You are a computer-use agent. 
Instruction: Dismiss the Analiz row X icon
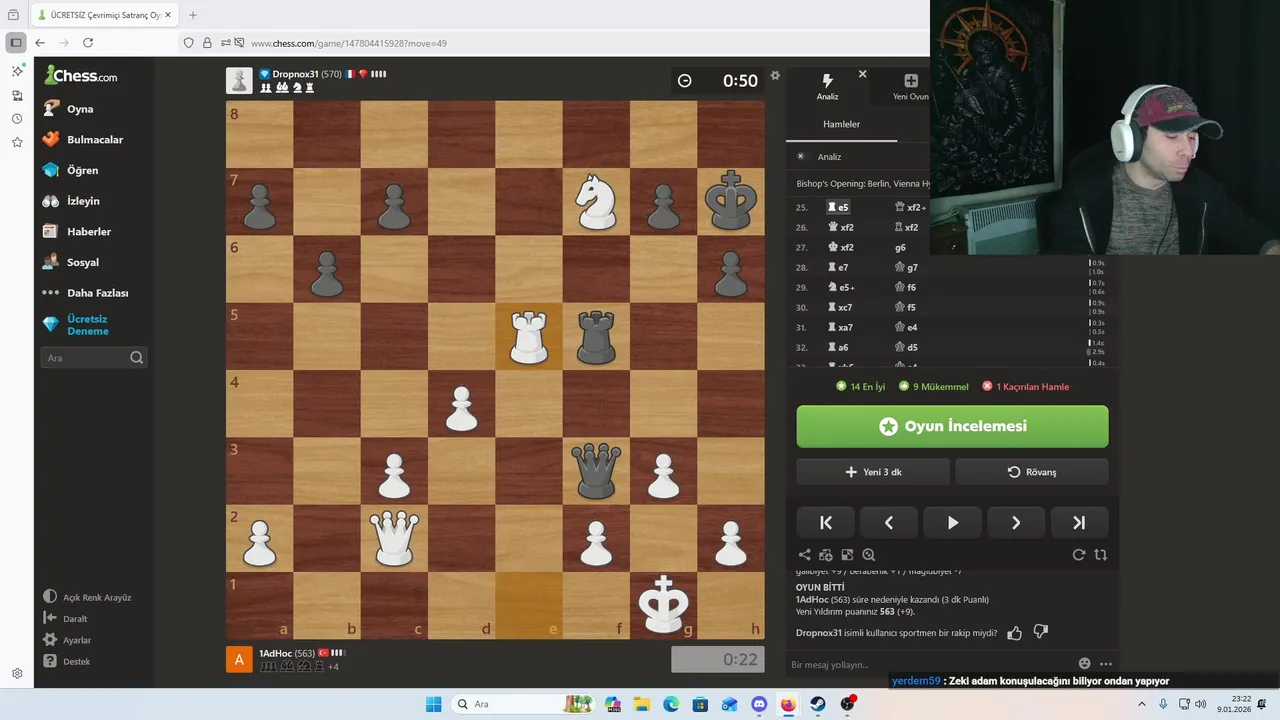(800, 156)
